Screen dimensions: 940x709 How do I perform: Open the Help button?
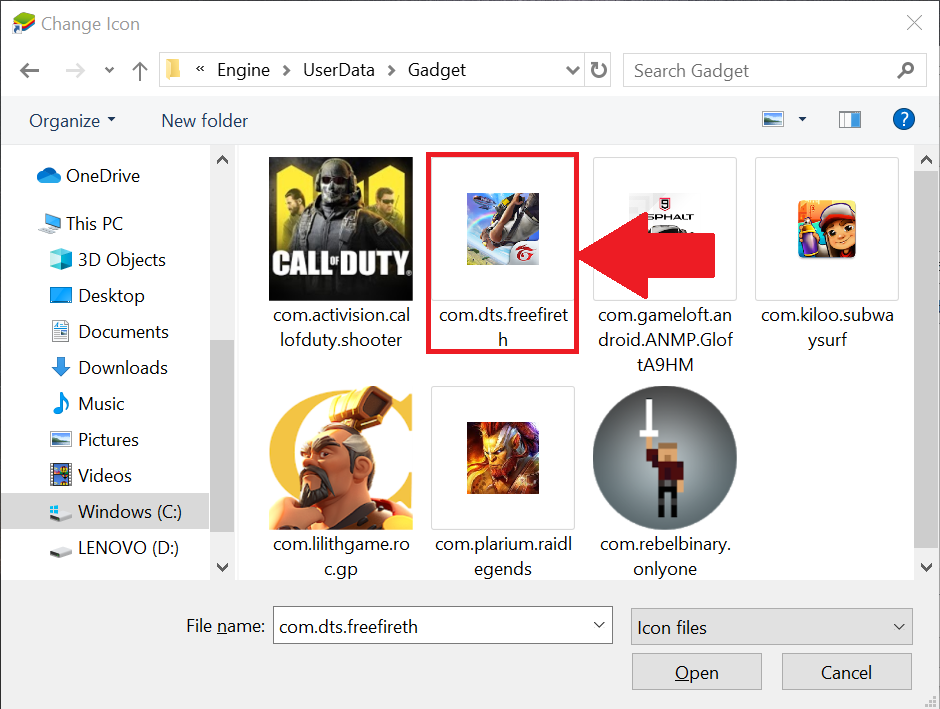click(903, 119)
